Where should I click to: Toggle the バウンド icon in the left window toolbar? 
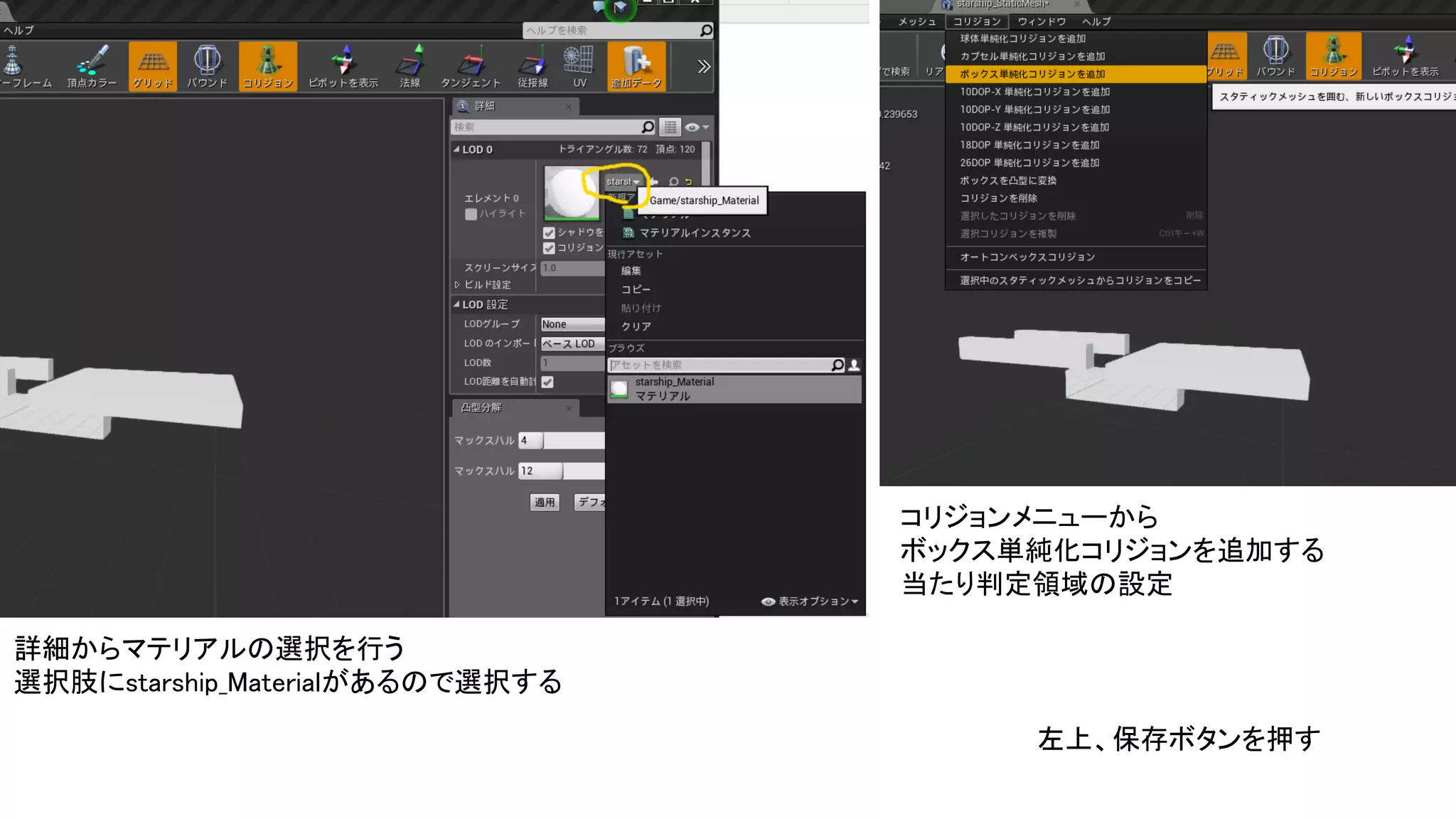[207, 66]
